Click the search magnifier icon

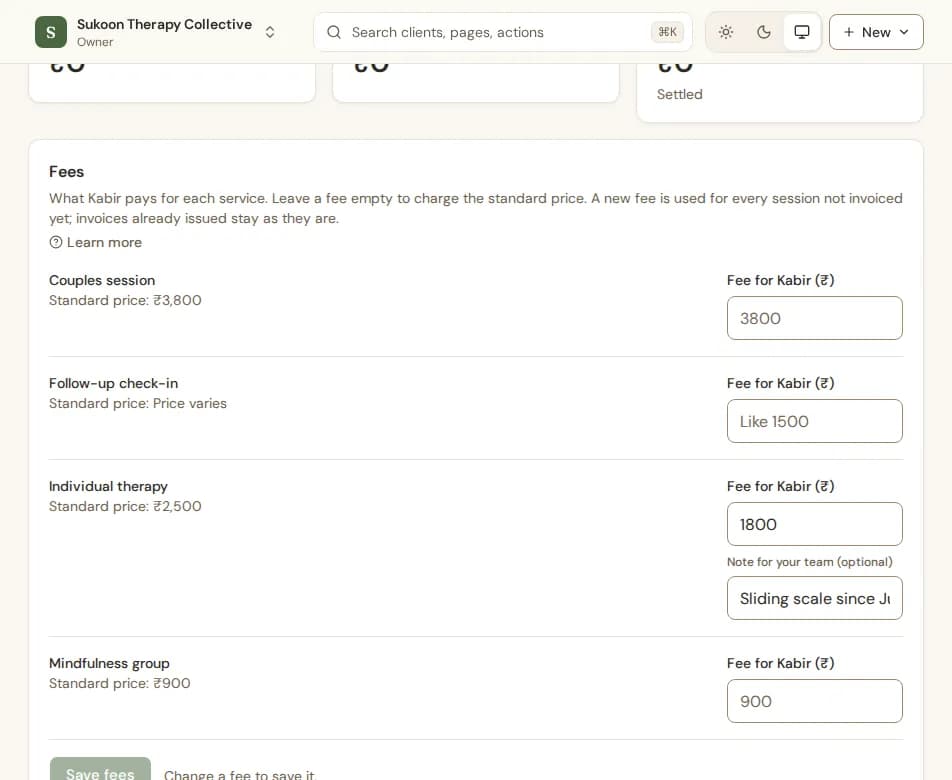pos(334,32)
